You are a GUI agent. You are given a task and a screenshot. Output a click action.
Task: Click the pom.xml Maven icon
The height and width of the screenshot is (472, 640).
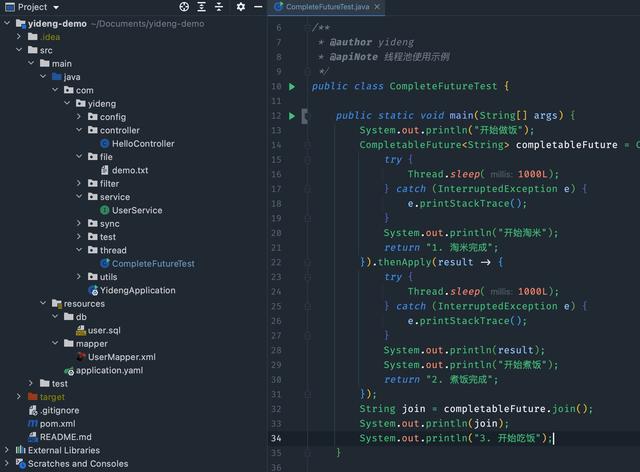pyautogui.click(x=33, y=424)
